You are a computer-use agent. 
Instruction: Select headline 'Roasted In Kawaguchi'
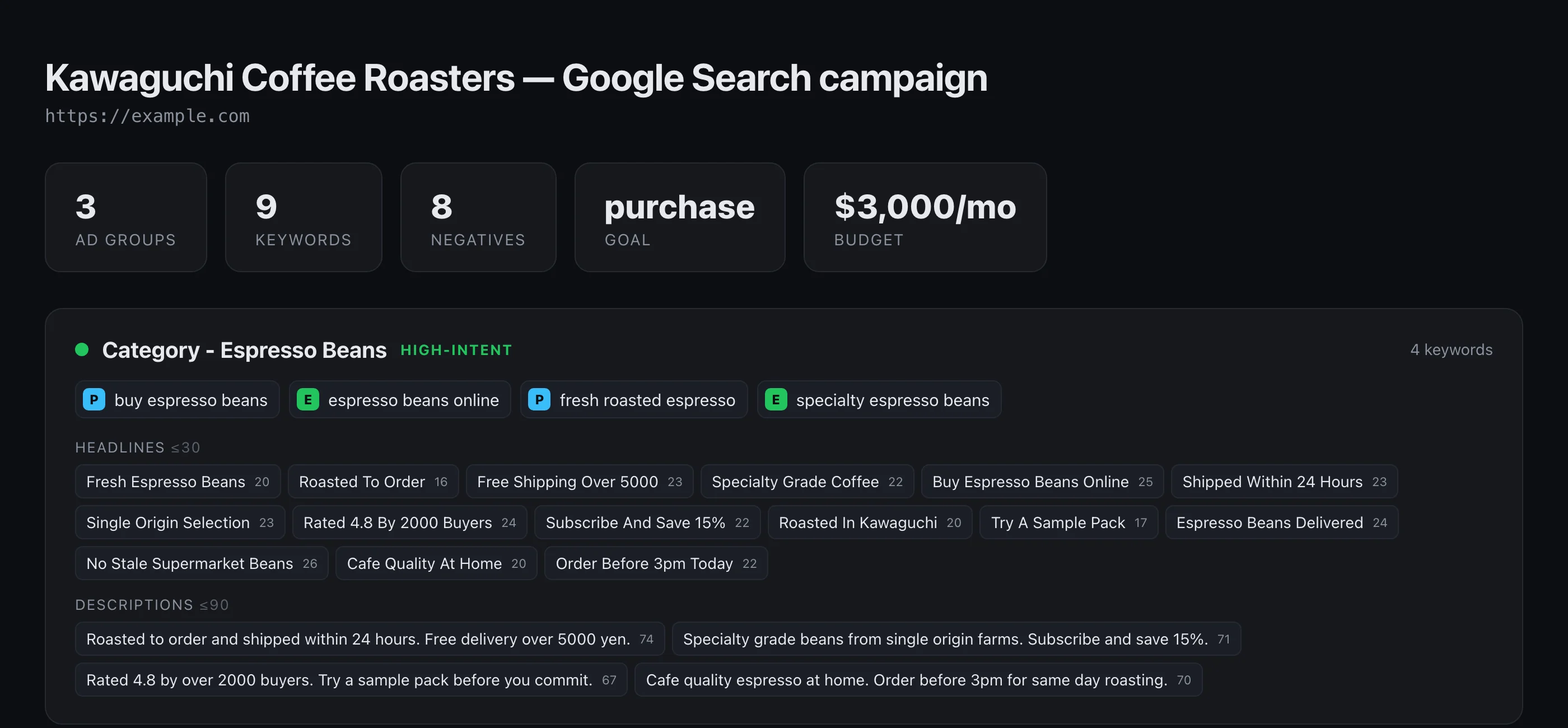(x=870, y=522)
